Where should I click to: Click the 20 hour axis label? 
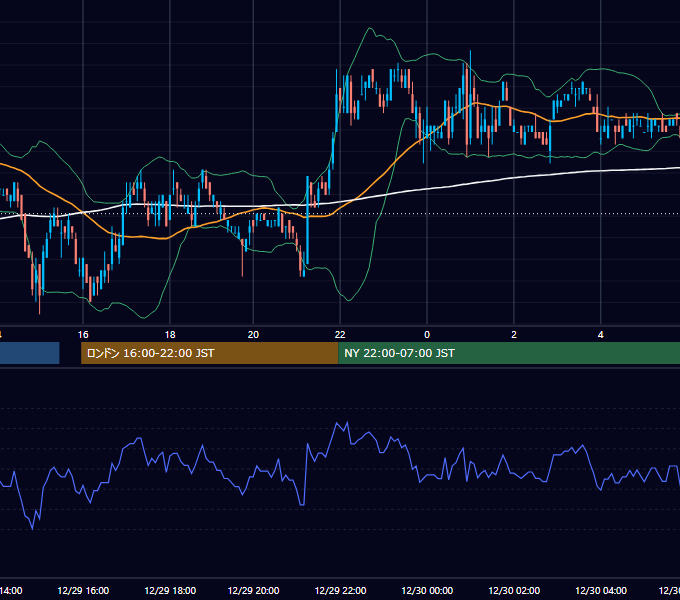point(253,335)
